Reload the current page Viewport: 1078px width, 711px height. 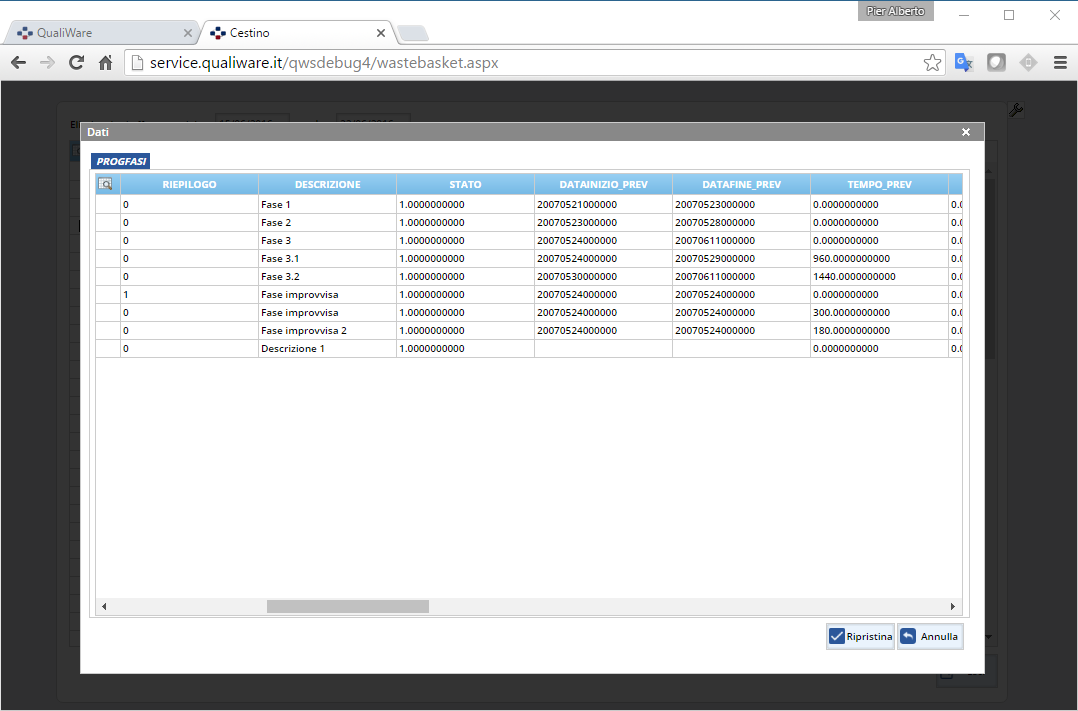tap(76, 63)
